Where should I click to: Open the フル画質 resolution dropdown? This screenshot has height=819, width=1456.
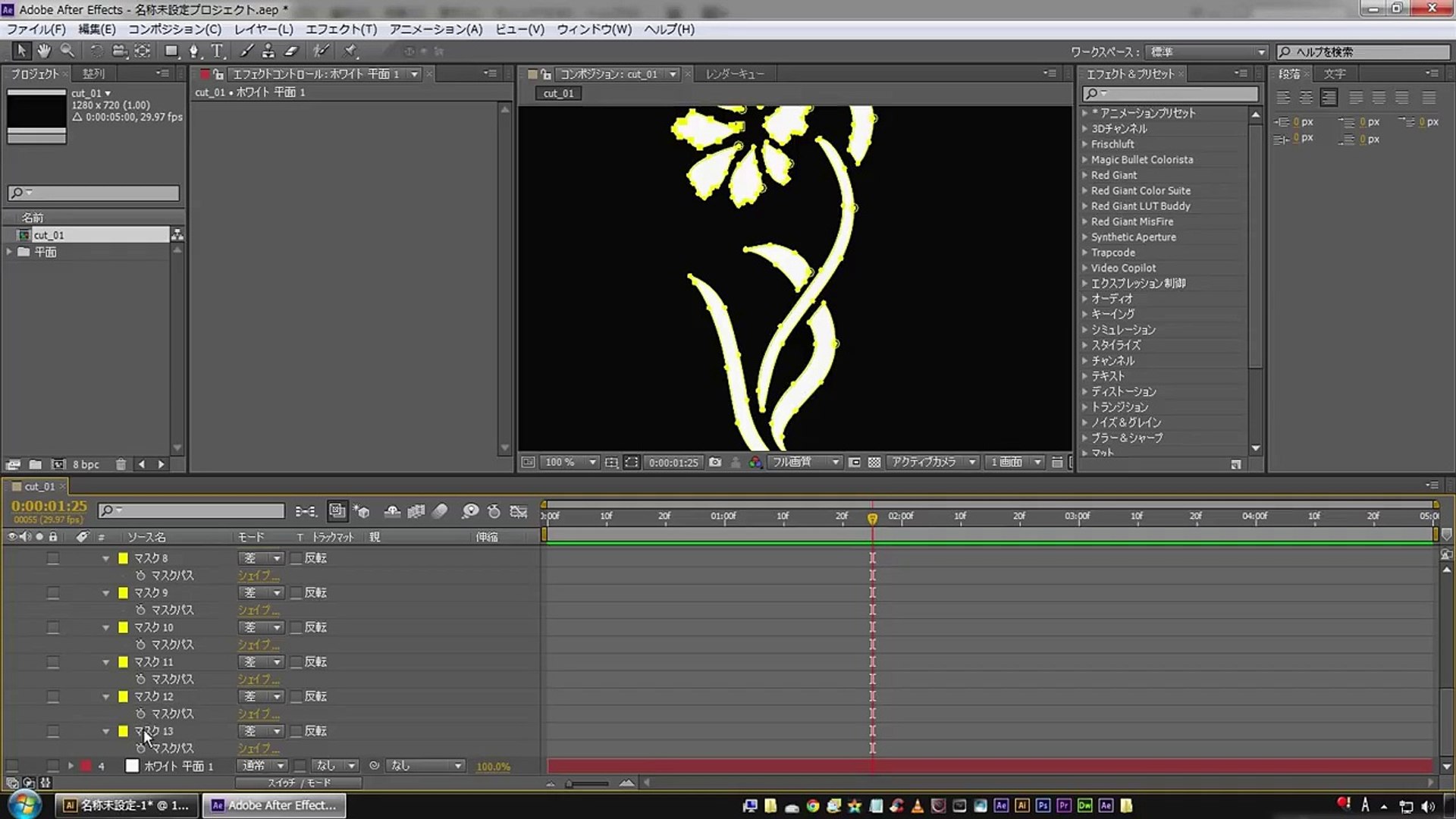pos(805,462)
